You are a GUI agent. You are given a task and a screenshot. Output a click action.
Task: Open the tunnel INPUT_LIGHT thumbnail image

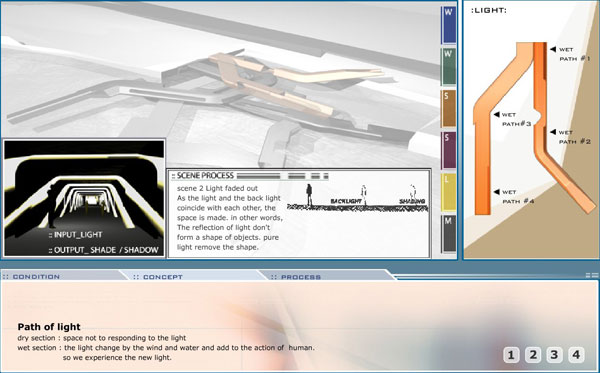pos(84,198)
